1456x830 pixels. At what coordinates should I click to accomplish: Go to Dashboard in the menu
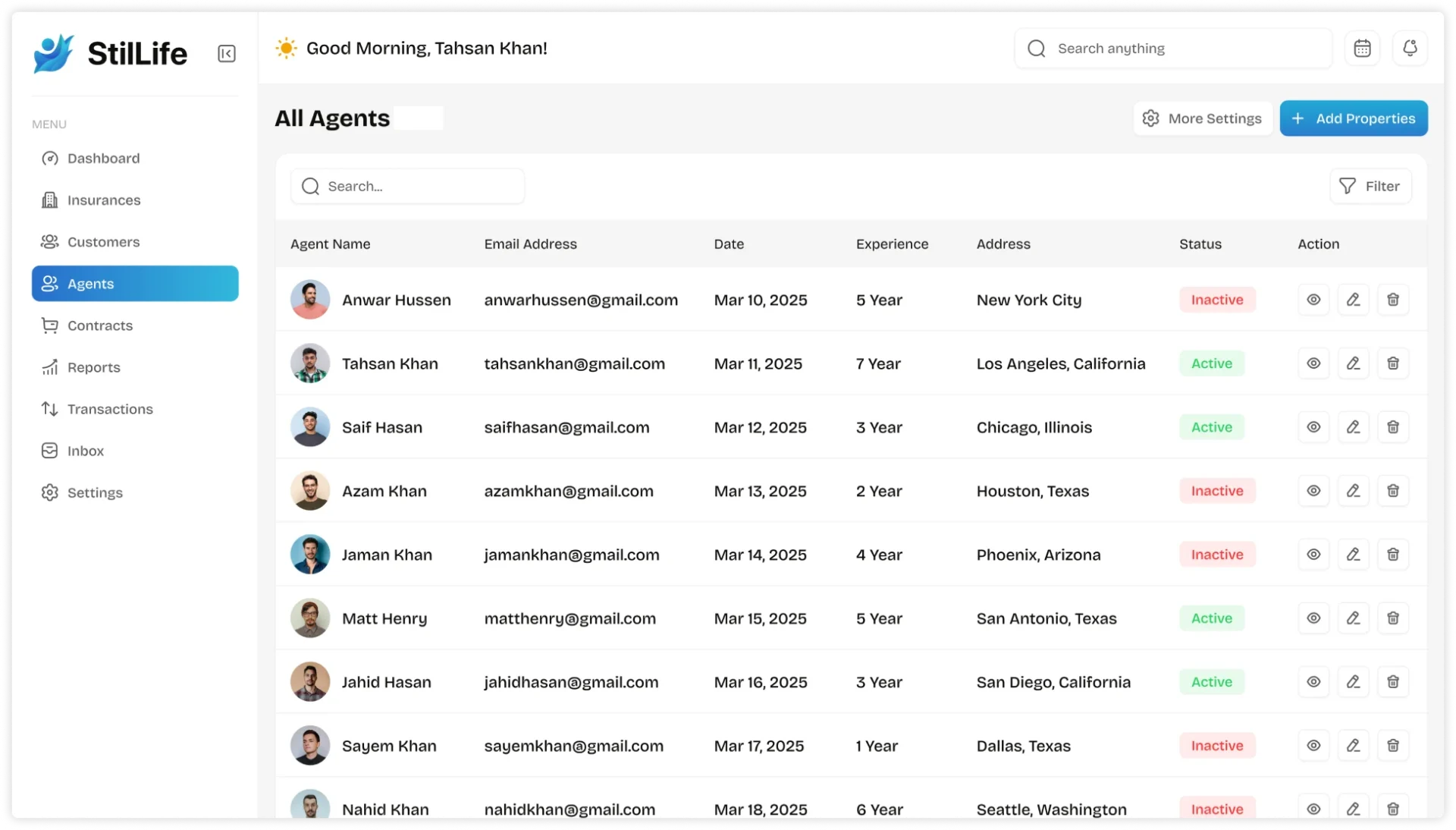pos(103,159)
